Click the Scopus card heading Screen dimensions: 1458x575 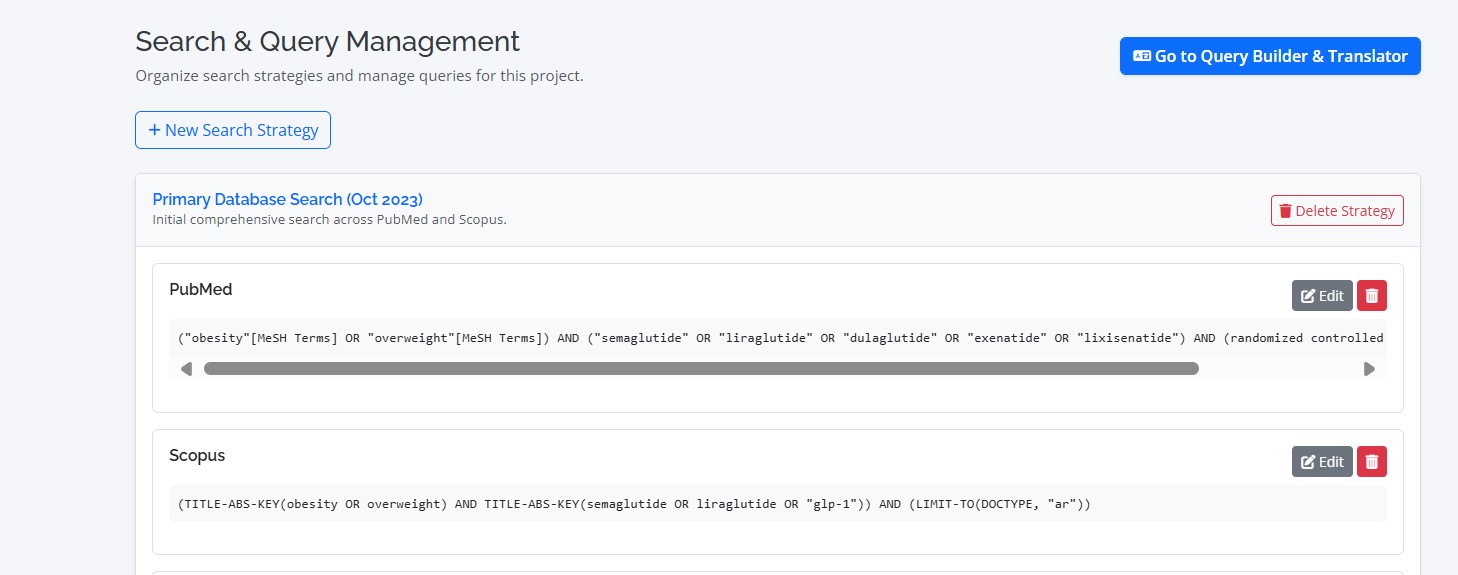197,455
